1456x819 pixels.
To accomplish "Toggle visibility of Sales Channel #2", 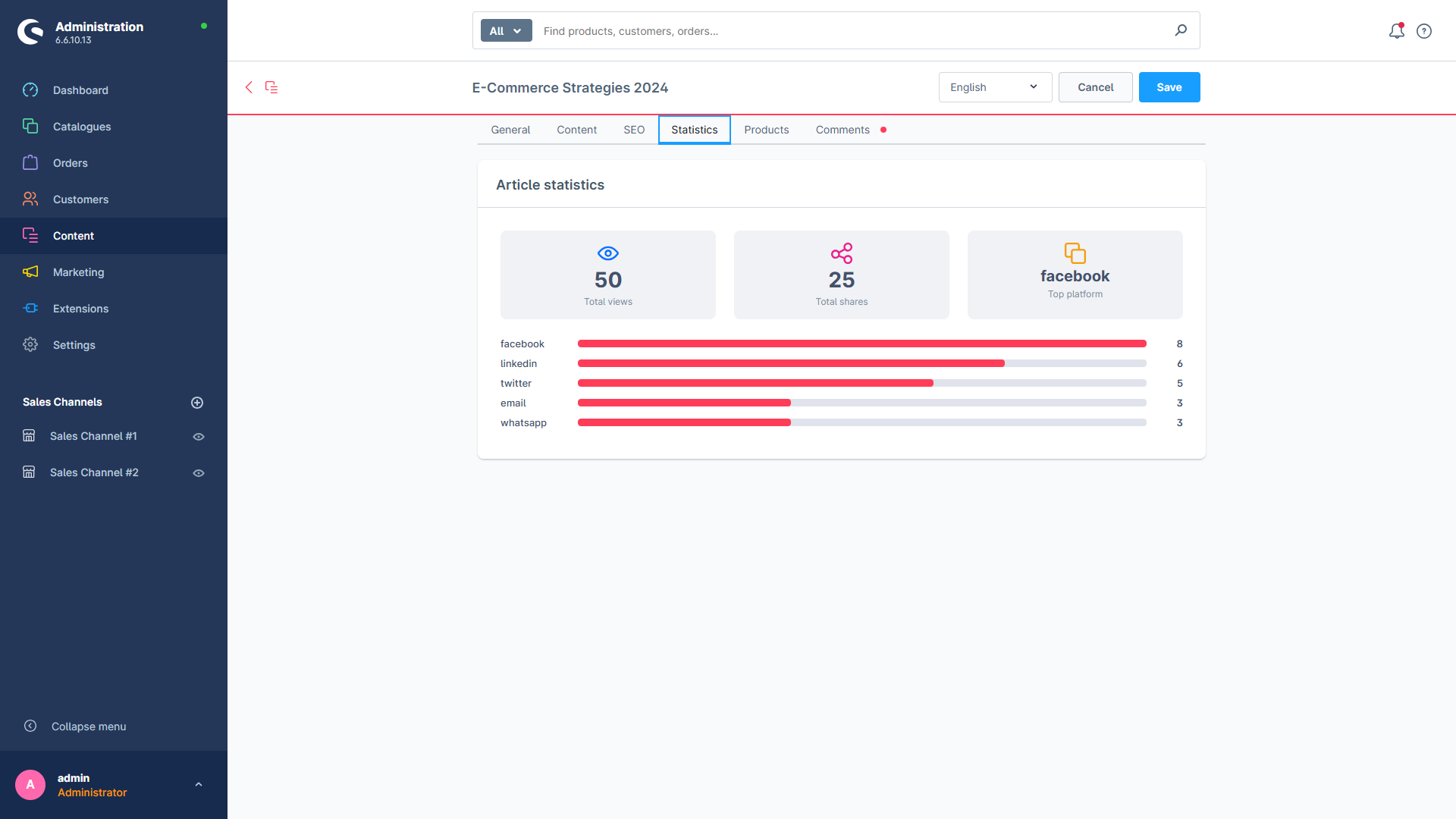I will tap(199, 473).
